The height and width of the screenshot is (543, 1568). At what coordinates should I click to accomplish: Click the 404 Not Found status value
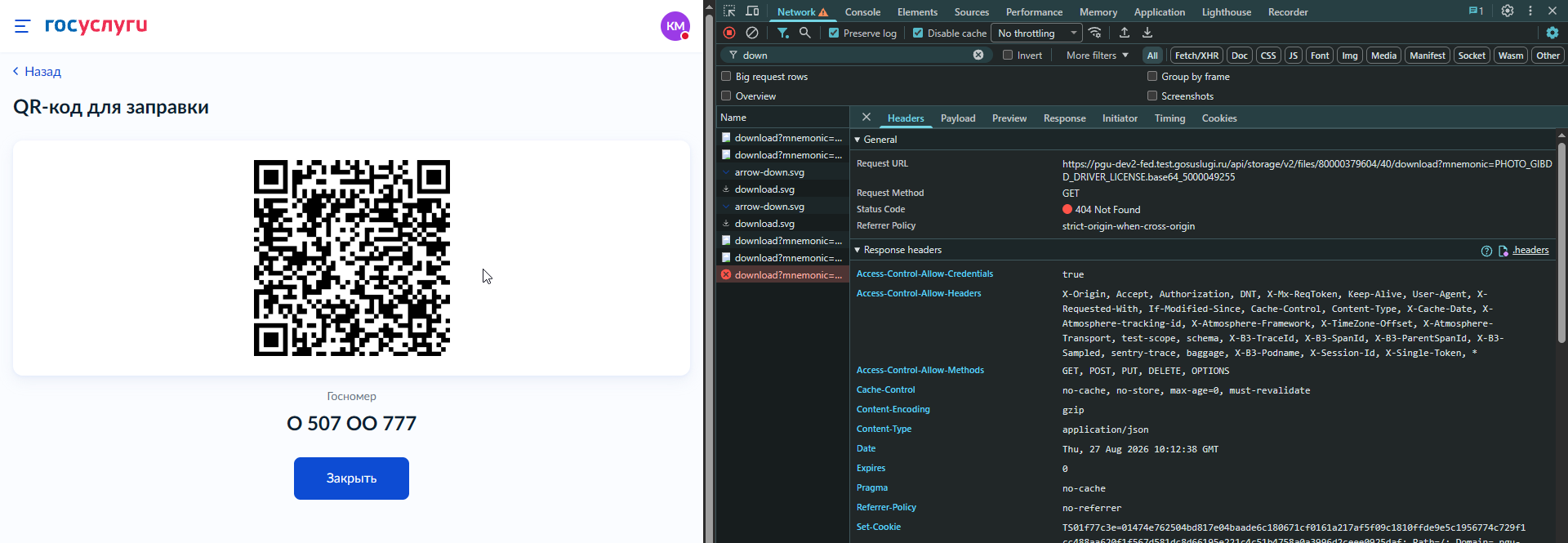(1107, 210)
